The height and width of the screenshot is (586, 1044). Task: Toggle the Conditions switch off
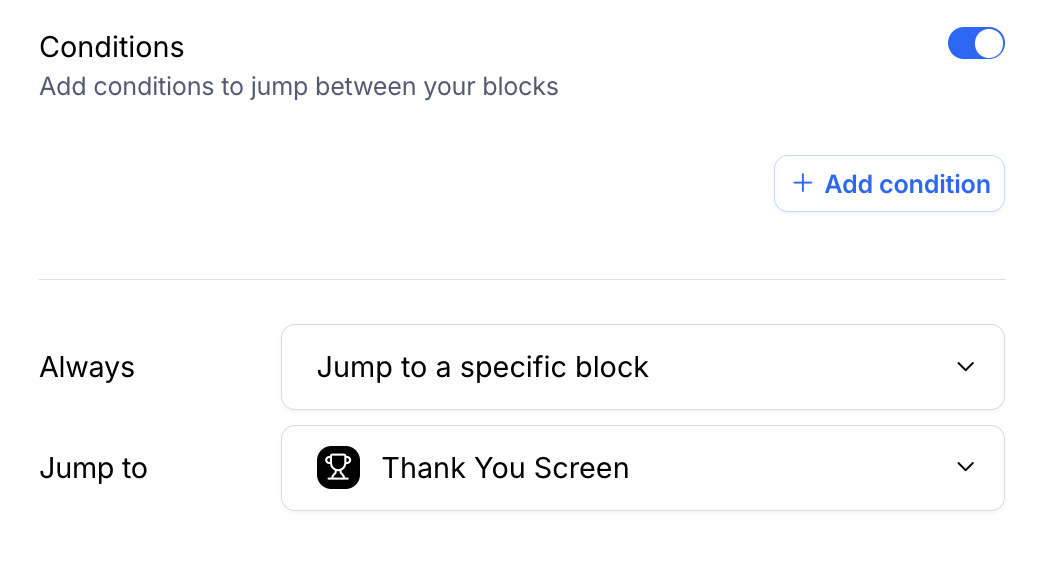coord(975,44)
